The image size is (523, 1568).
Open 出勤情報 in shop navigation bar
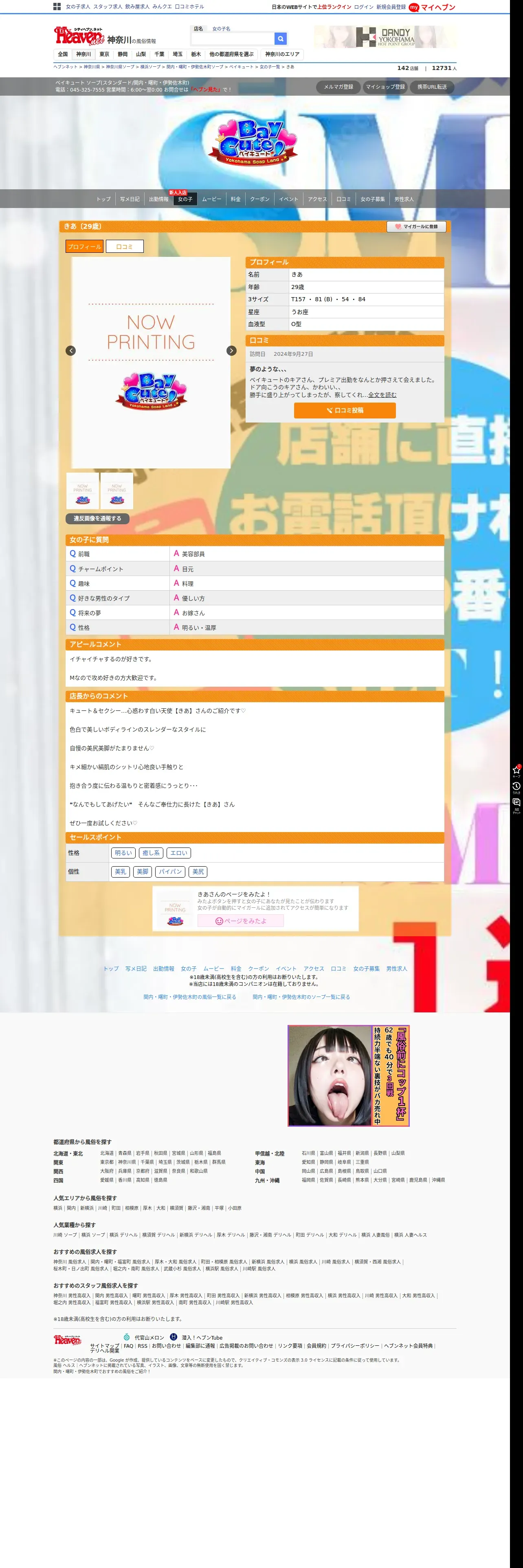pyautogui.click(x=159, y=199)
